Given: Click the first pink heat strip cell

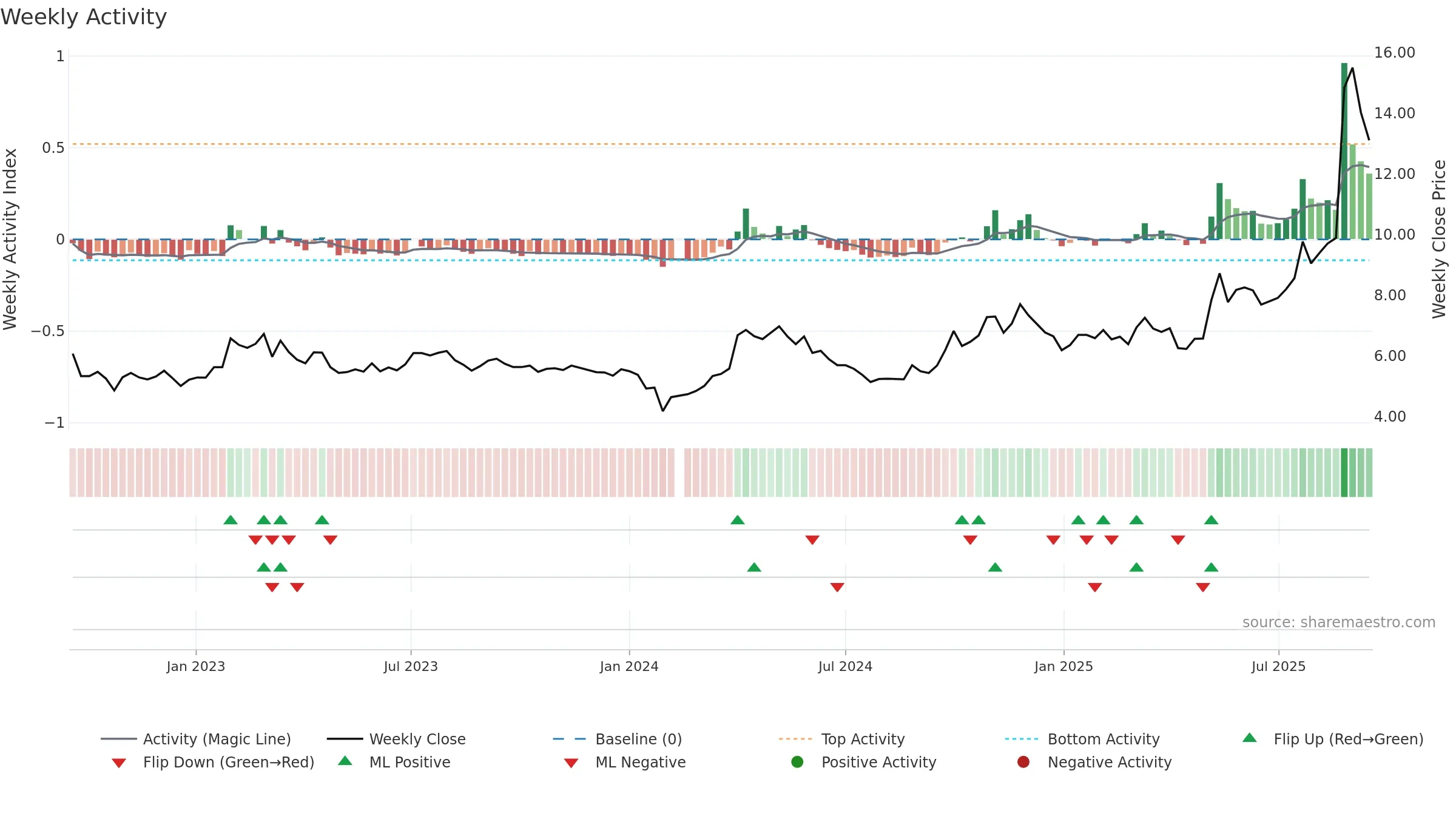Looking at the screenshot, I should [73, 473].
